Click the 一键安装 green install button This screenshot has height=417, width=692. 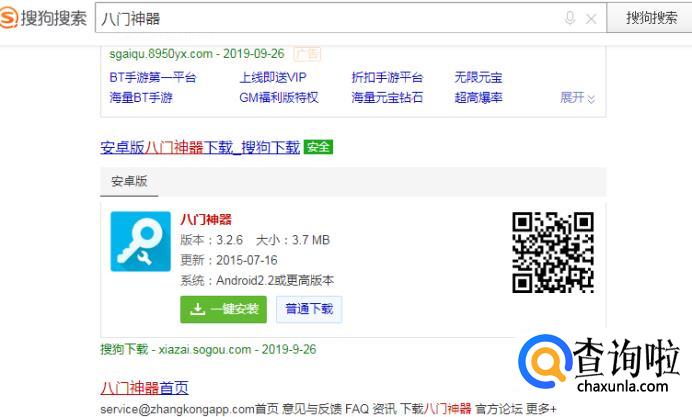tap(223, 309)
